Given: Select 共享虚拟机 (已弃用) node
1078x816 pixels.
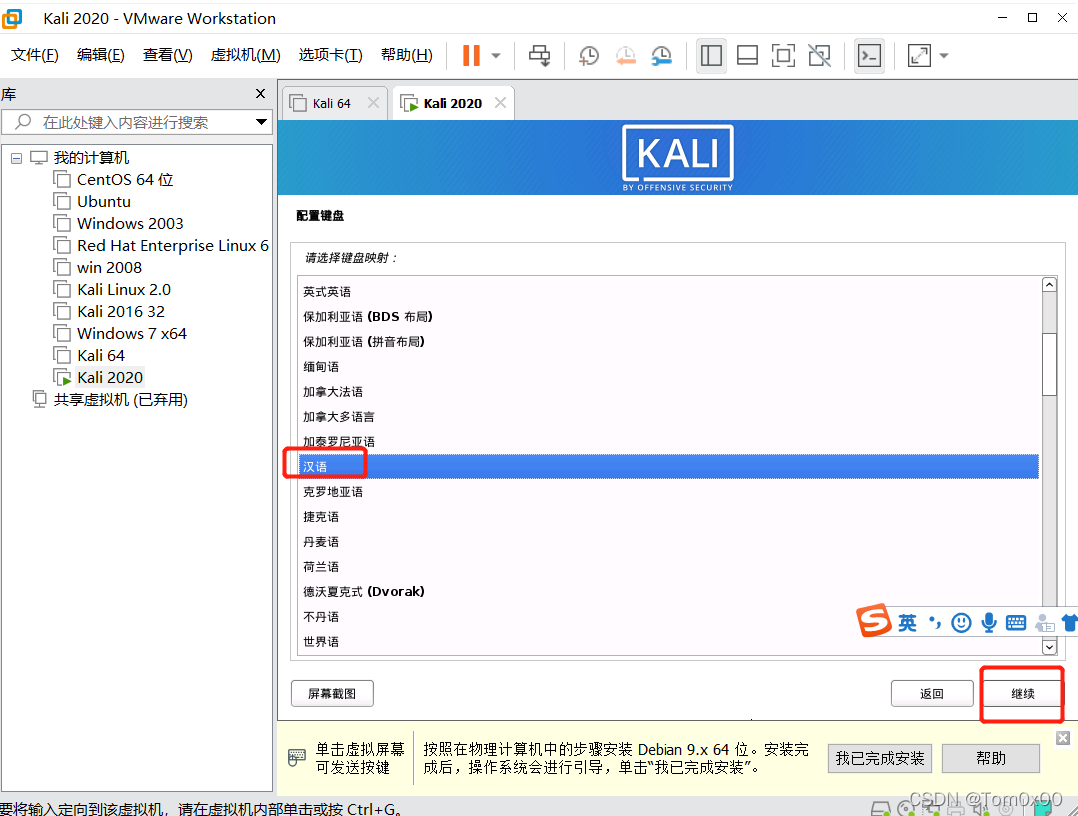Looking at the screenshot, I should click(x=120, y=399).
